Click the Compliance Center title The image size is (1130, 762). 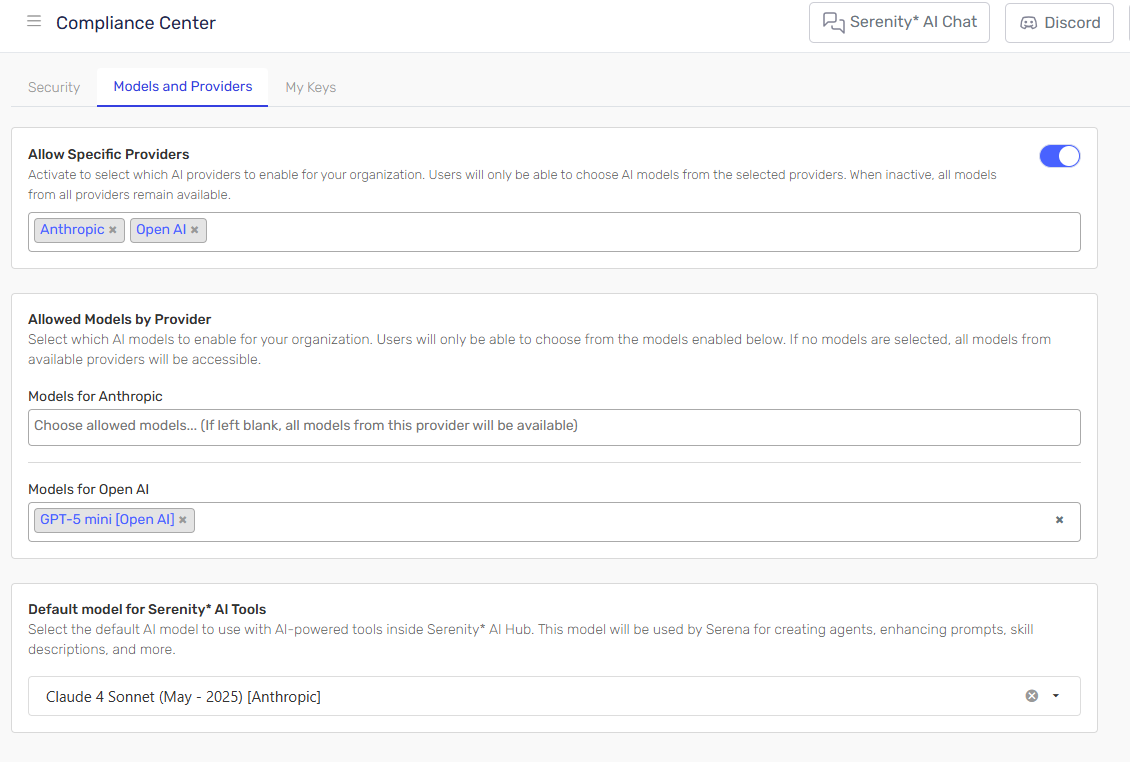[135, 23]
